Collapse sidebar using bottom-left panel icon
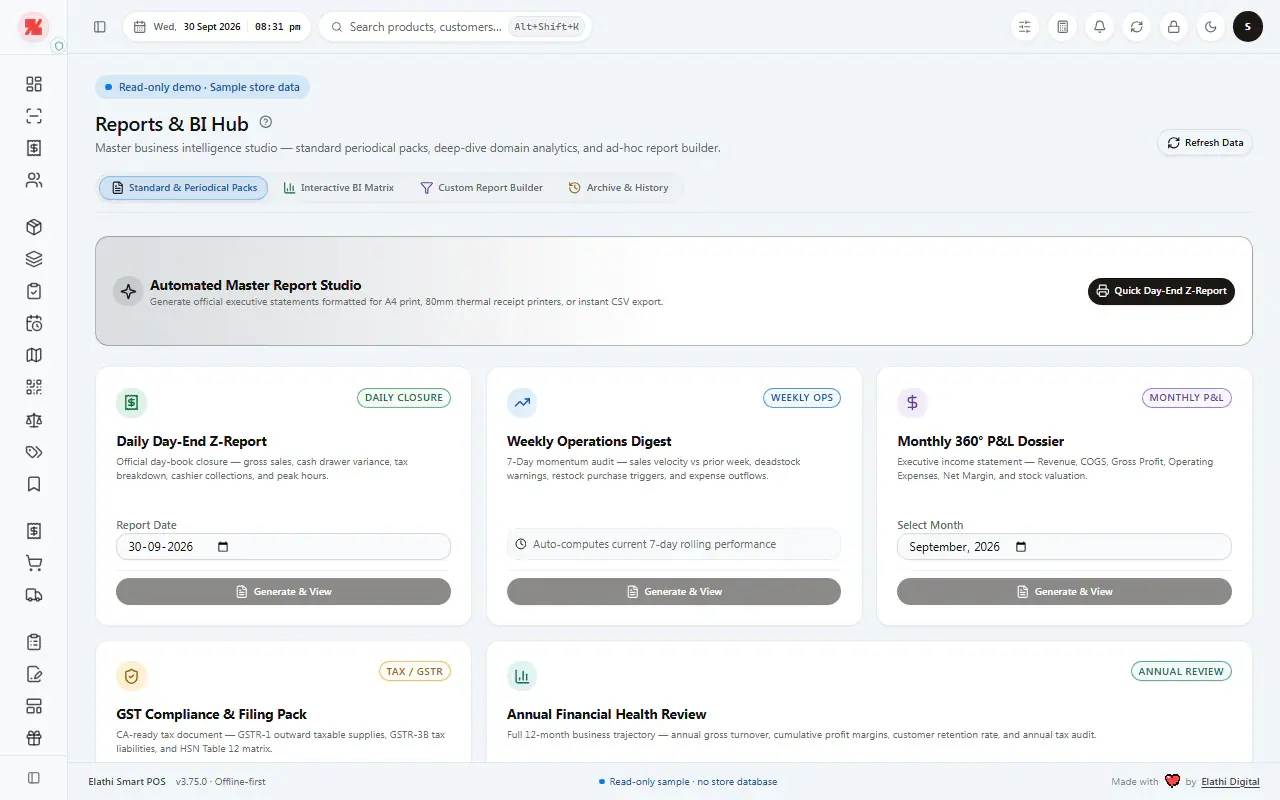The height and width of the screenshot is (800, 1280). point(34,777)
